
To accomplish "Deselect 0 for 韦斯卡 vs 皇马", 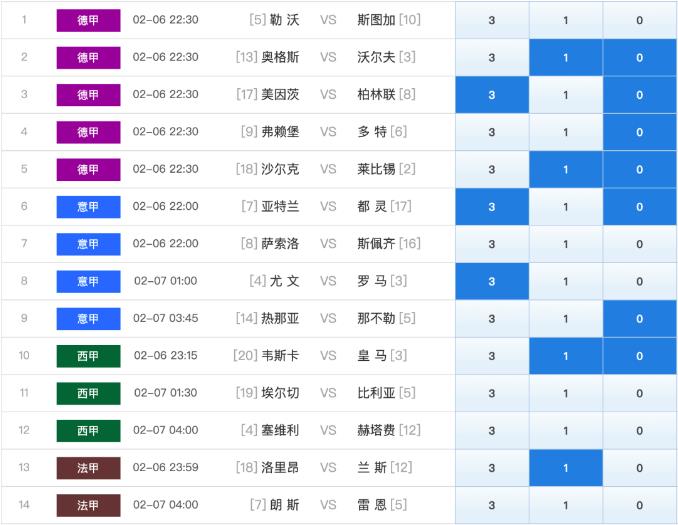I will pyautogui.click(x=640, y=356).
